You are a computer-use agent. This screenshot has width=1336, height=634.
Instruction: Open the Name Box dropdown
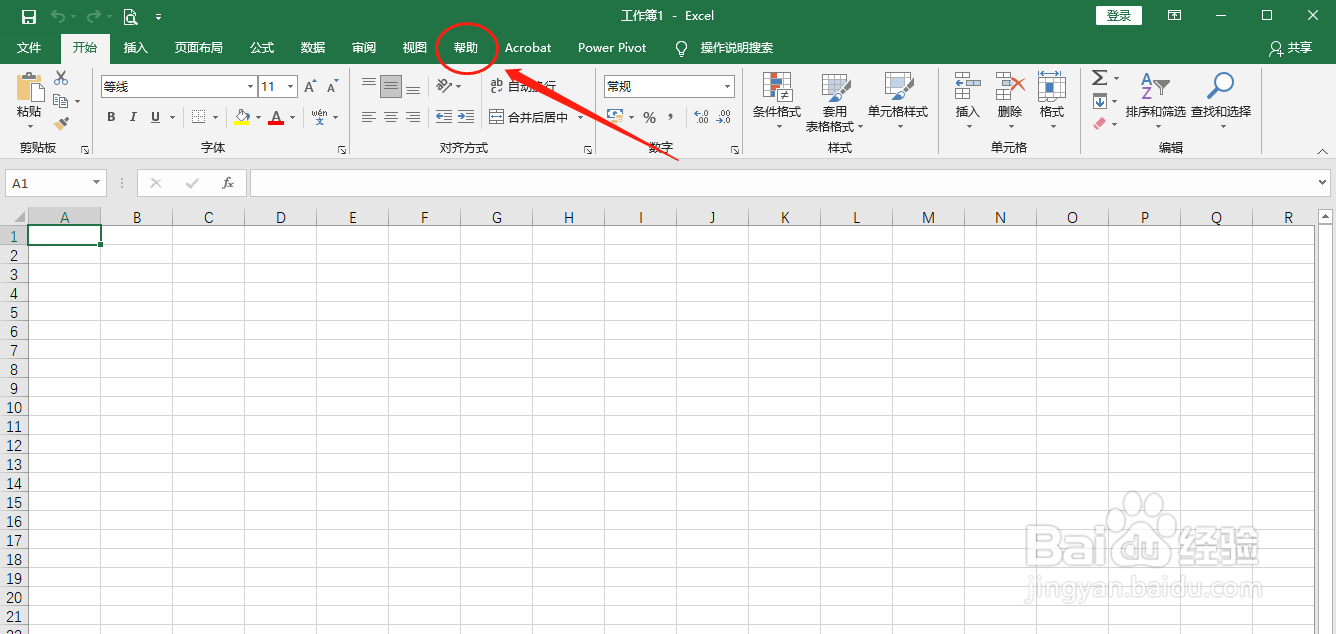(x=97, y=183)
